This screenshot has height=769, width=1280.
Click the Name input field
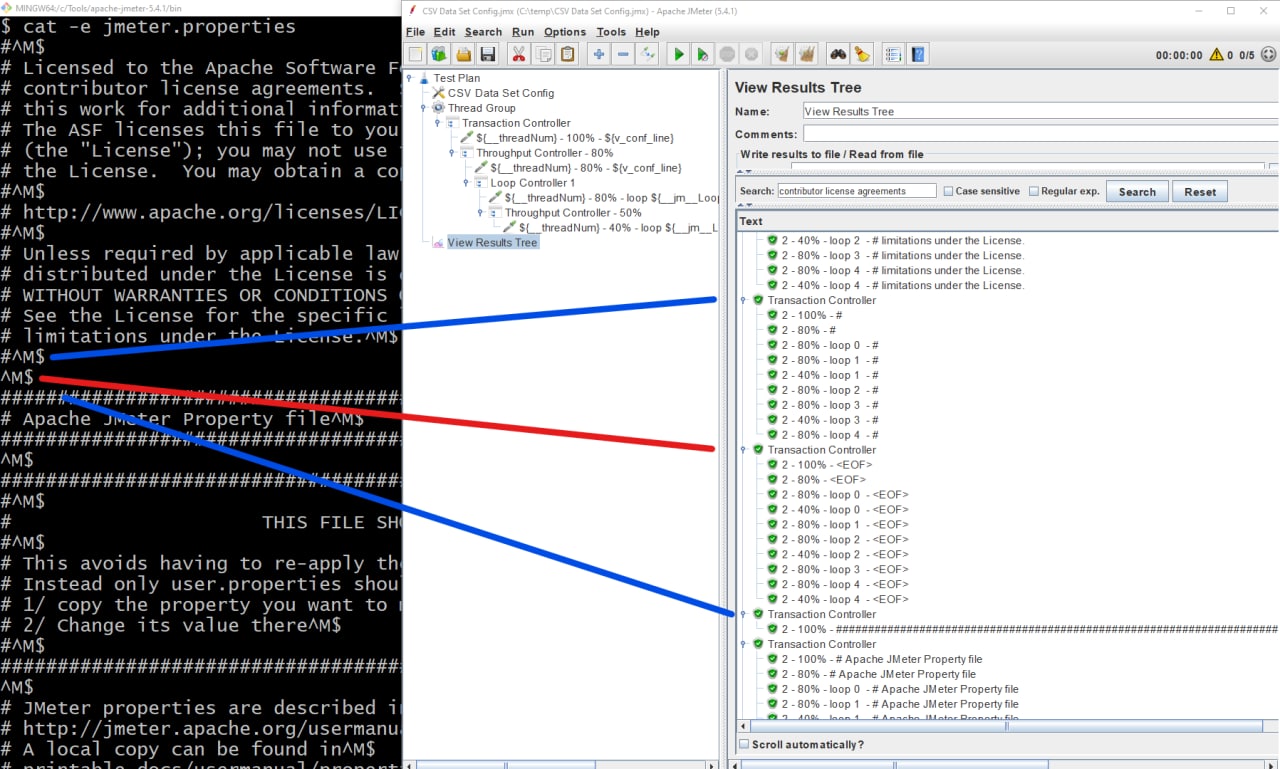pyautogui.click(x=1041, y=111)
